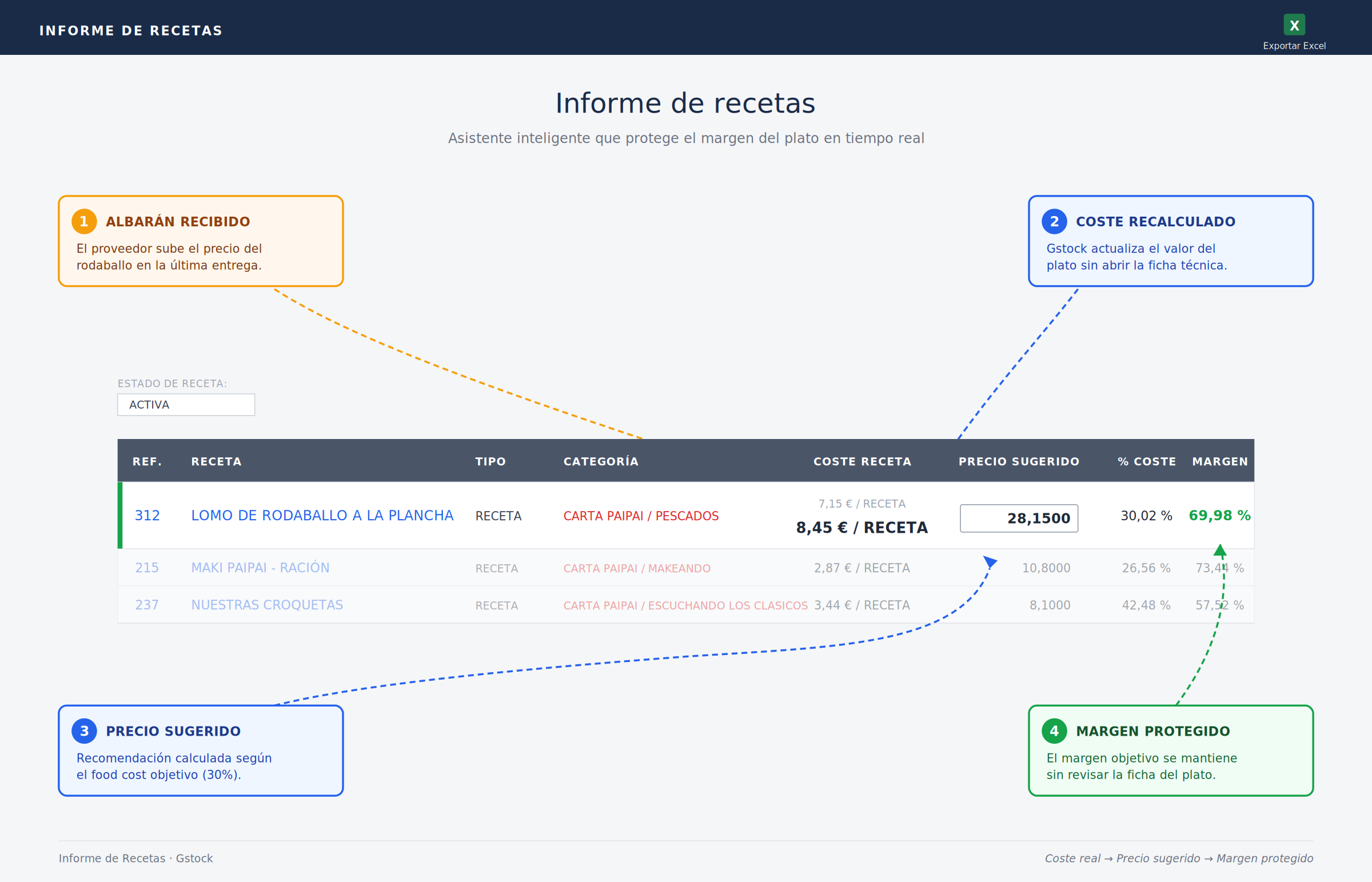Select category CARTA PAIPAI / ESCUCHANDO LOS CLASICOS
Image resolution: width=1372 pixels, height=882 pixels.
tap(685, 605)
